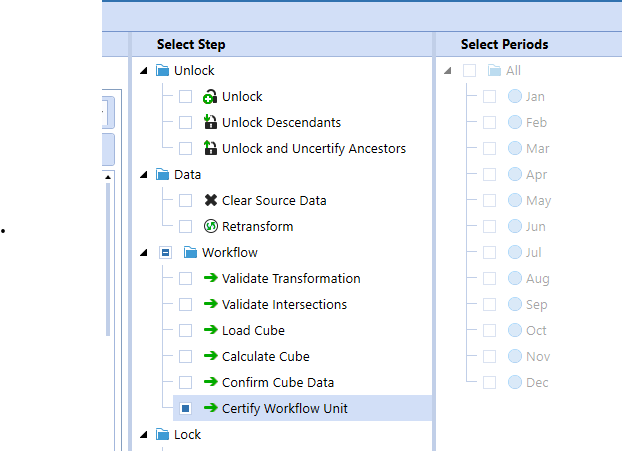The width and height of the screenshot is (622, 451).
Task: Select the Validate Intersections step label
Action: click(x=284, y=304)
